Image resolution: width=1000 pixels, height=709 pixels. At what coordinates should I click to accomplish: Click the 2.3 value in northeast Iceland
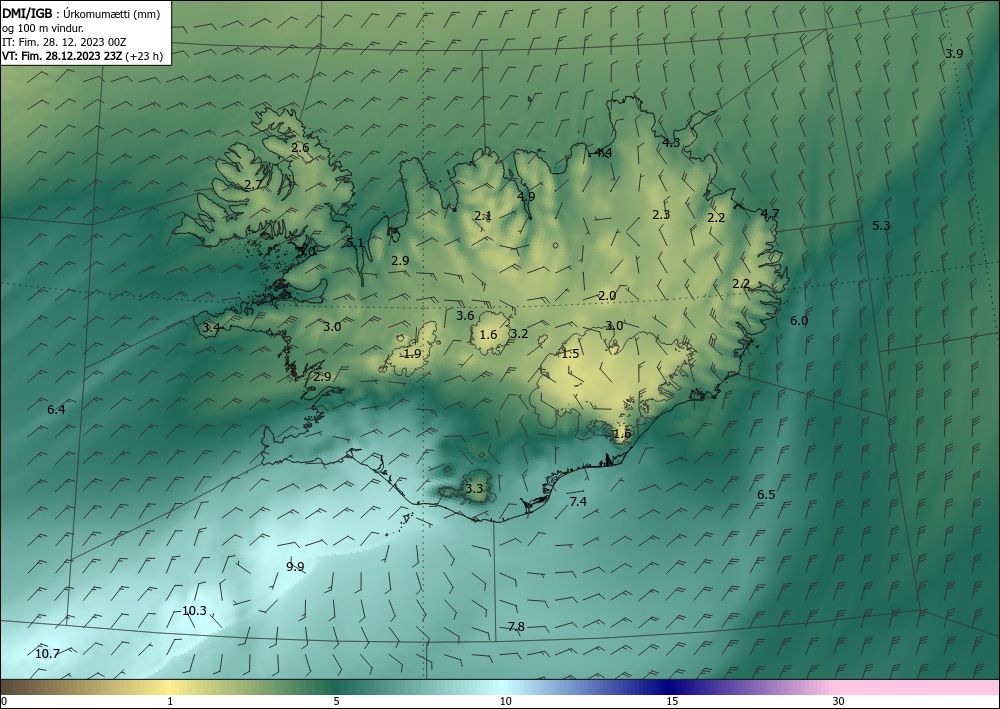(x=661, y=214)
